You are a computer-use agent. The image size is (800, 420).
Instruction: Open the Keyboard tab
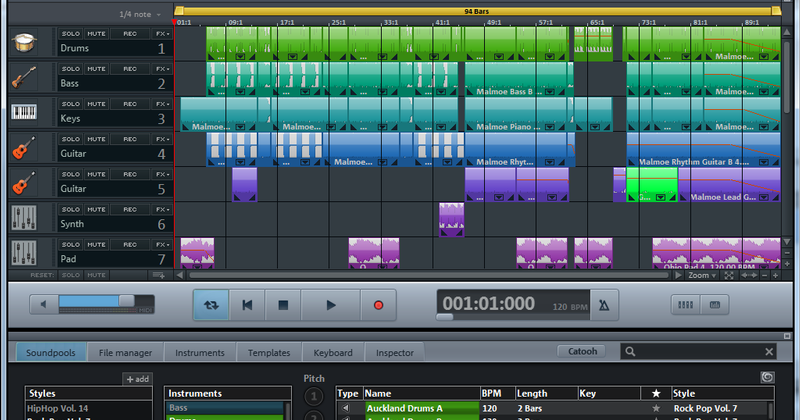[x=333, y=353]
